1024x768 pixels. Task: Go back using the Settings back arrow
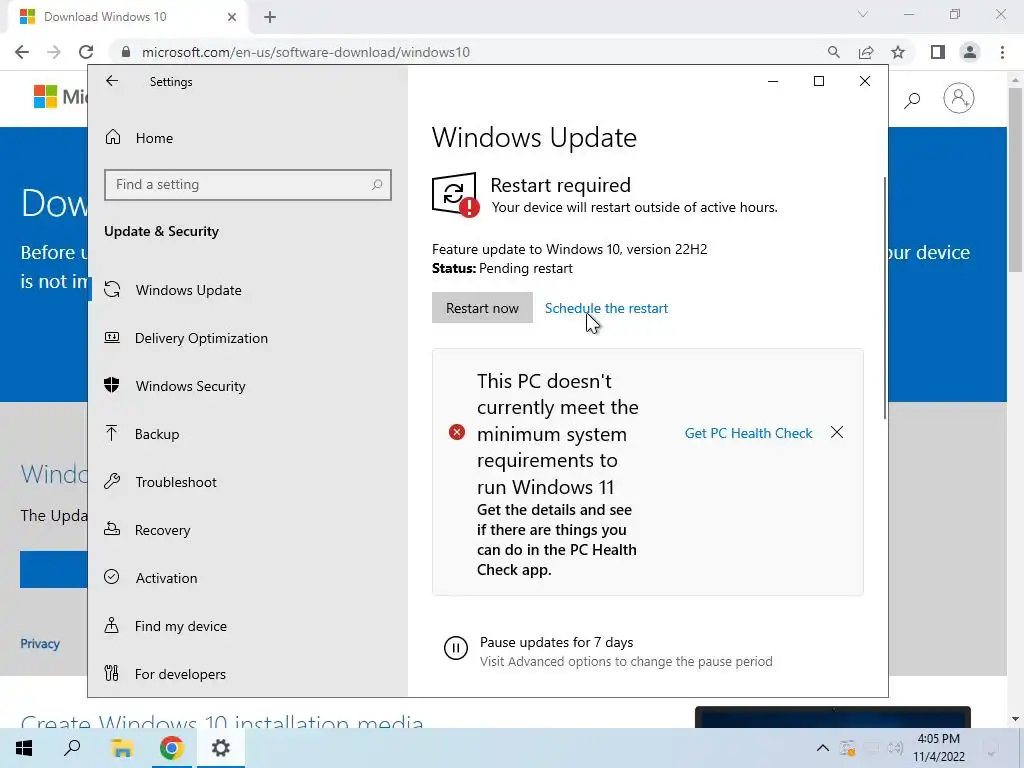112,81
